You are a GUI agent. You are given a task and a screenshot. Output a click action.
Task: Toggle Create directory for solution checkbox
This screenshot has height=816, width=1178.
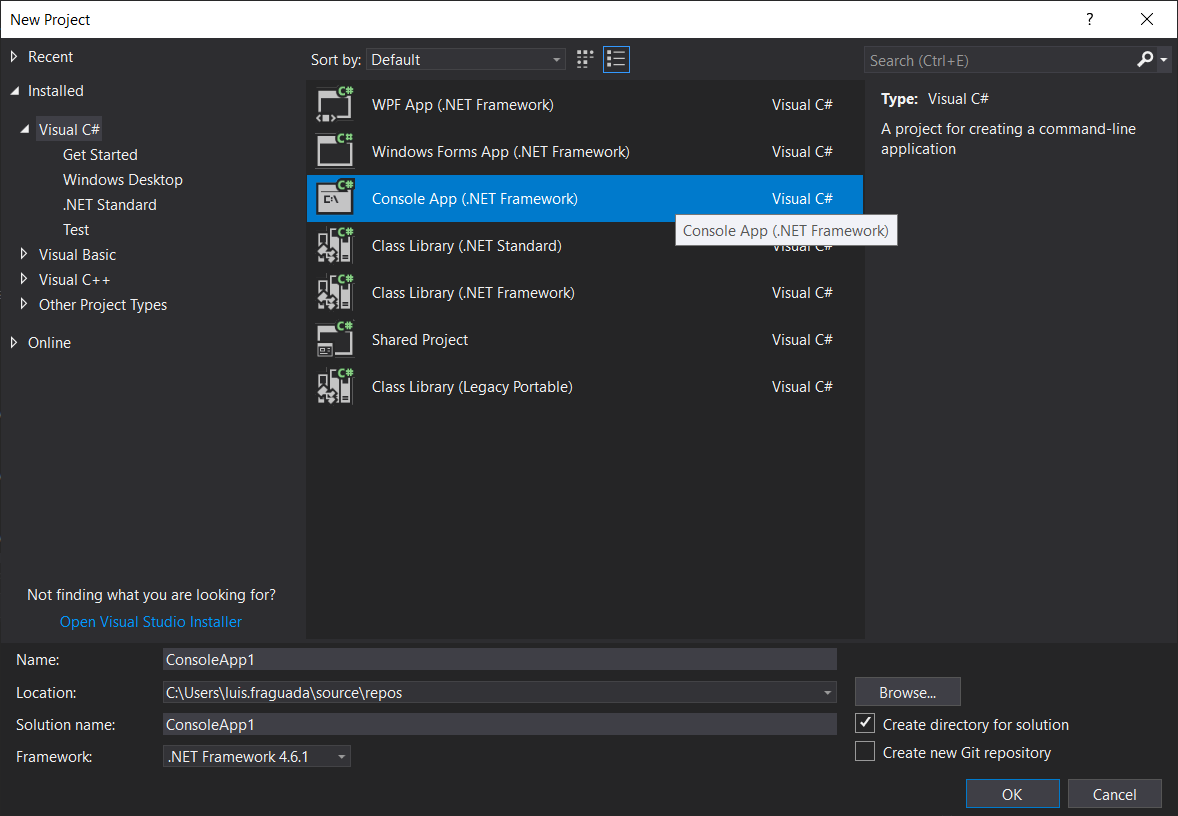pyautogui.click(x=865, y=724)
